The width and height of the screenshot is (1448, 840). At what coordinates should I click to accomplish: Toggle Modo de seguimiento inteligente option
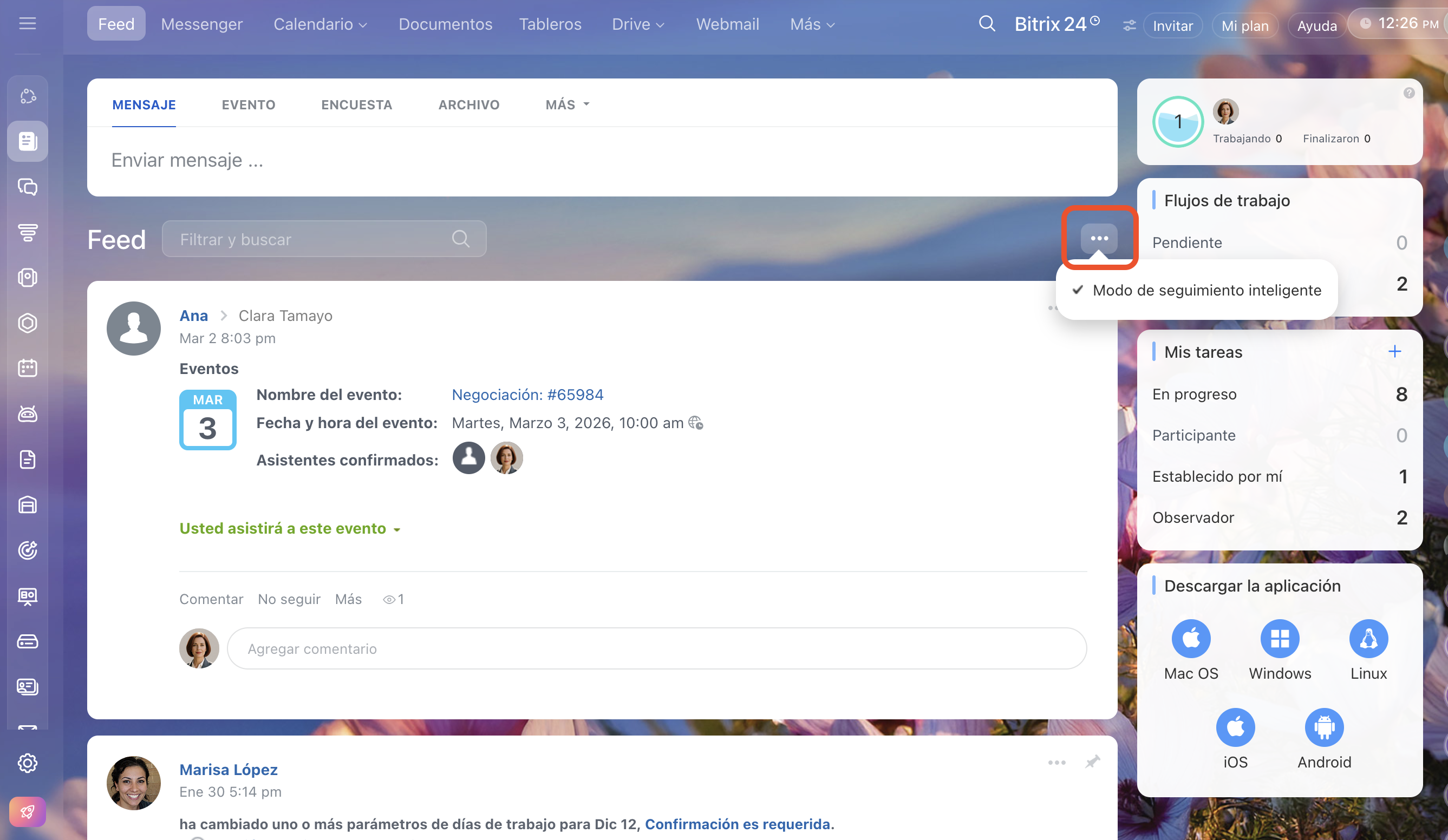tap(1206, 290)
